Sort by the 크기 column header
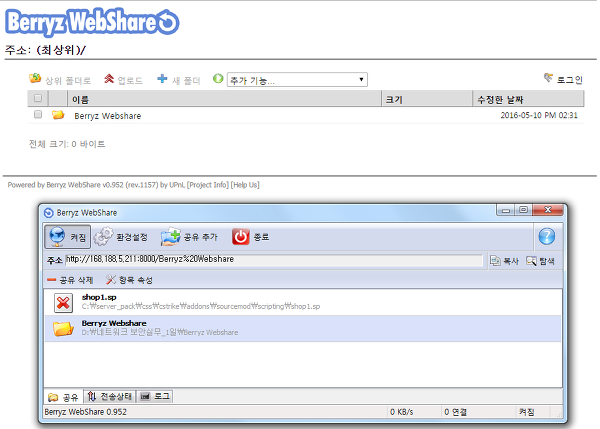This screenshot has height=429, width=600. (427, 99)
